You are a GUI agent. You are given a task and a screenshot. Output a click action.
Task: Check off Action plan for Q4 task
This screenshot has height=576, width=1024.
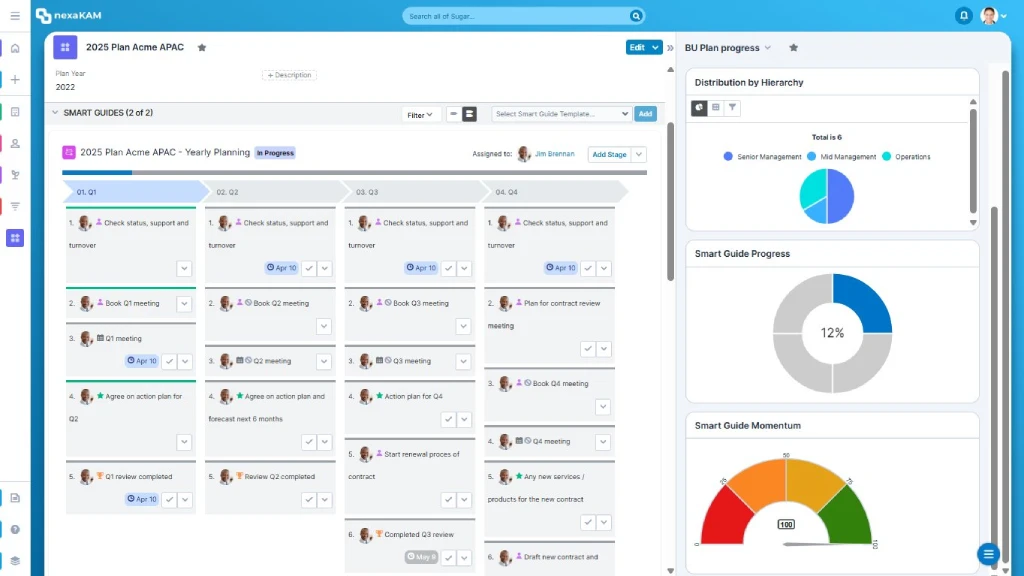[x=448, y=419]
